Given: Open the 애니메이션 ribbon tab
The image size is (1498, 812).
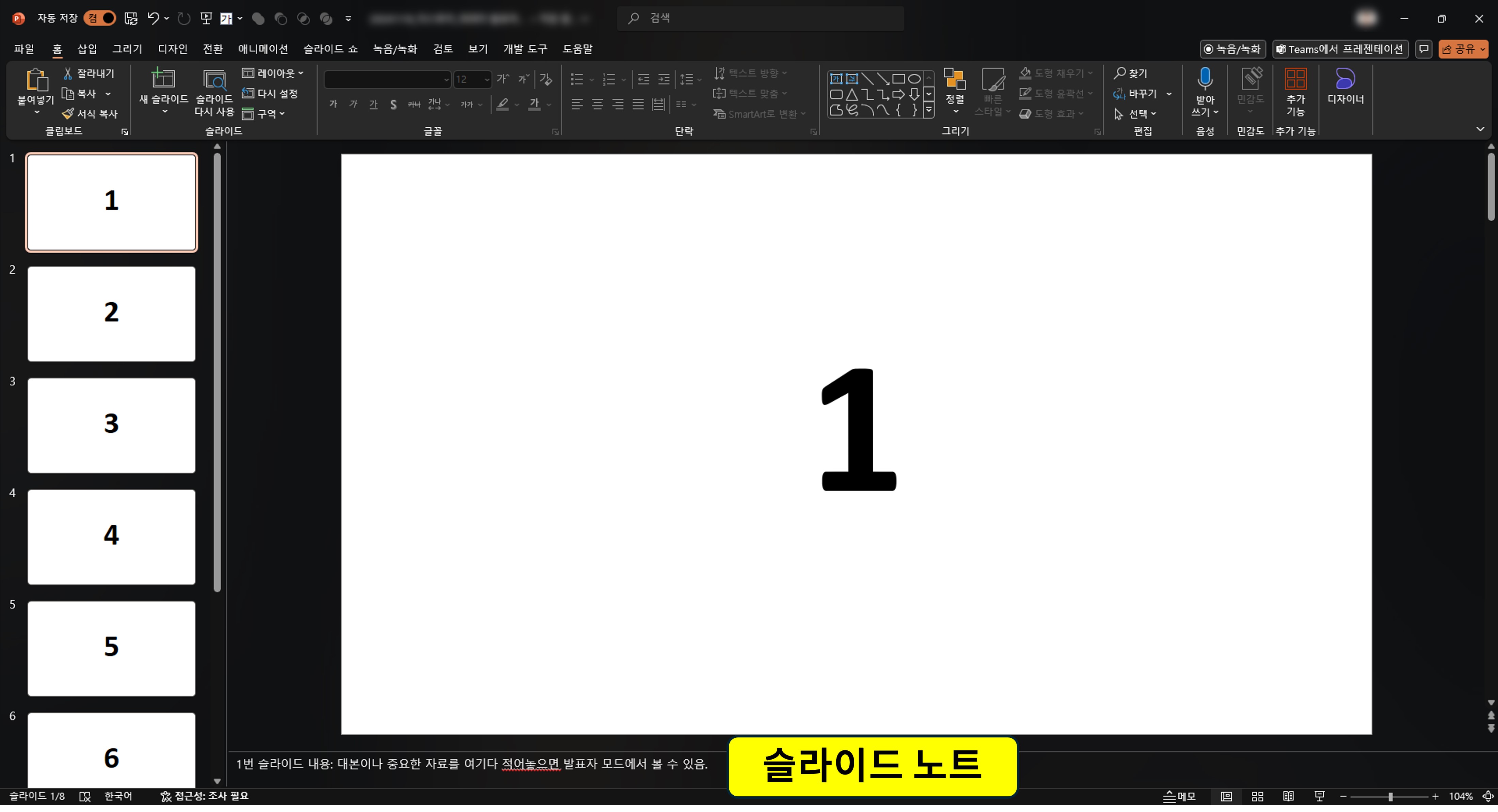Looking at the screenshot, I should (x=263, y=49).
